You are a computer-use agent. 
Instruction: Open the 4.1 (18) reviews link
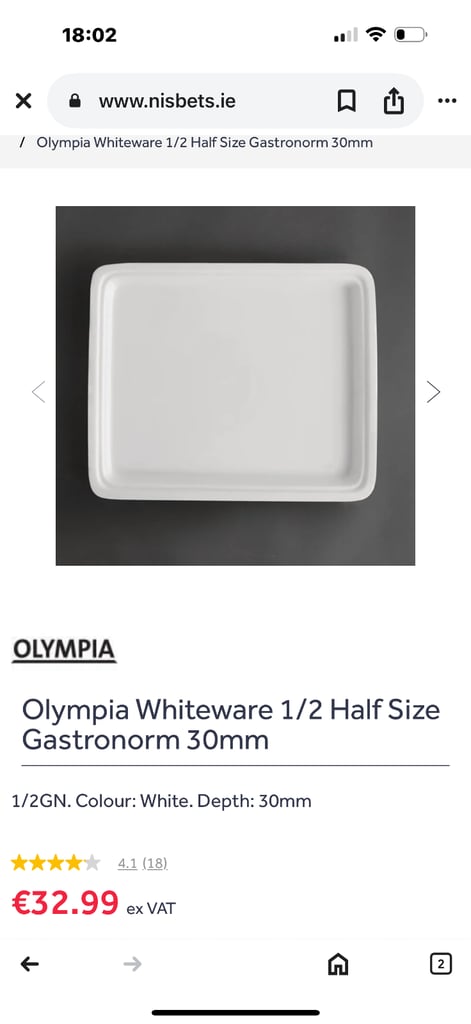[142, 863]
